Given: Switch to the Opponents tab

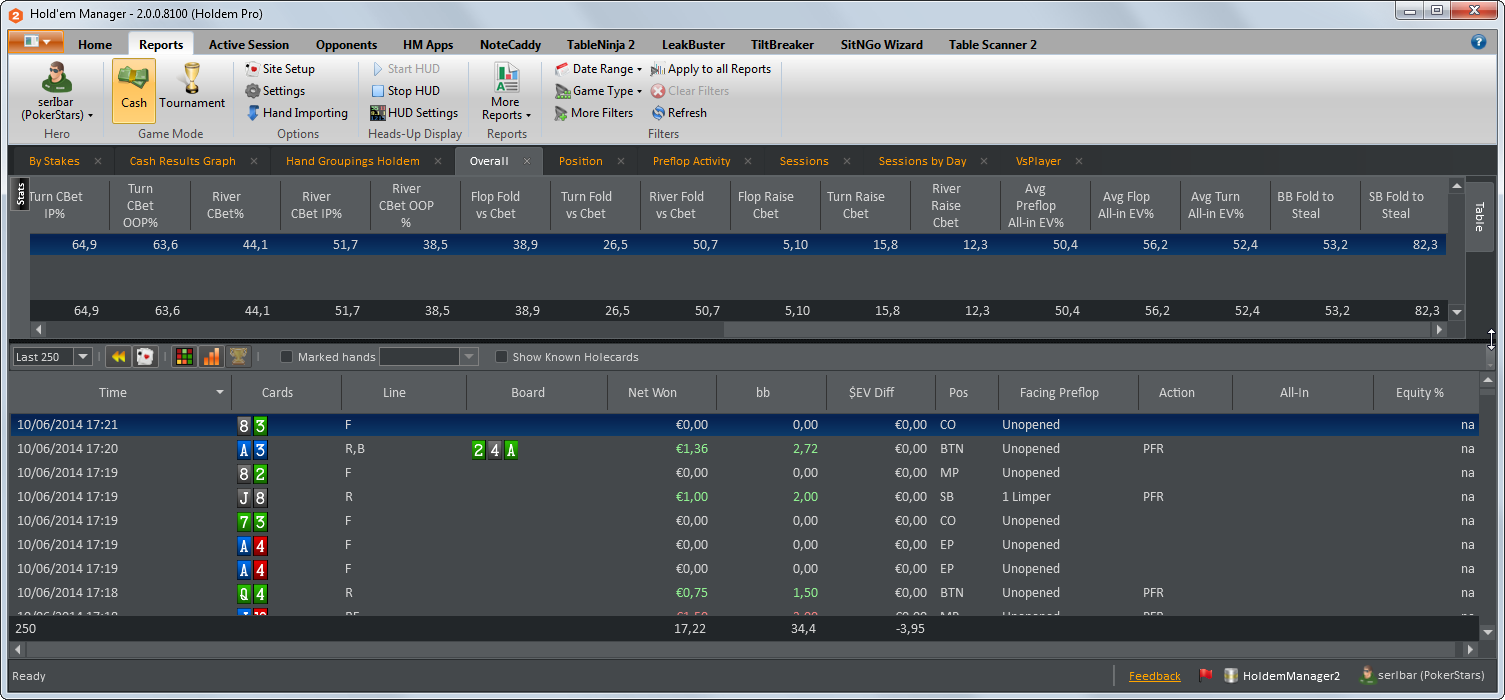Looking at the screenshot, I should (x=346, y=44).
